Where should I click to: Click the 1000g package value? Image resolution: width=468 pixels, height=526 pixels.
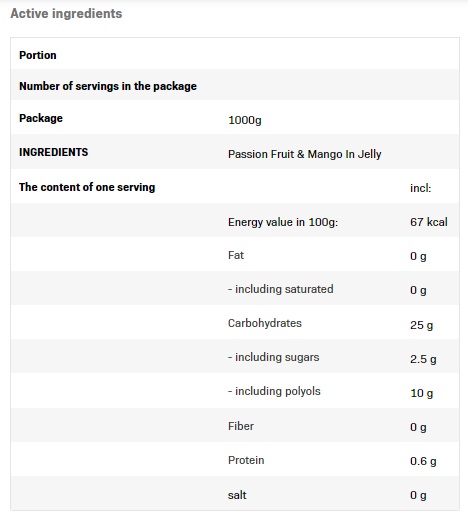pos(245,120)
